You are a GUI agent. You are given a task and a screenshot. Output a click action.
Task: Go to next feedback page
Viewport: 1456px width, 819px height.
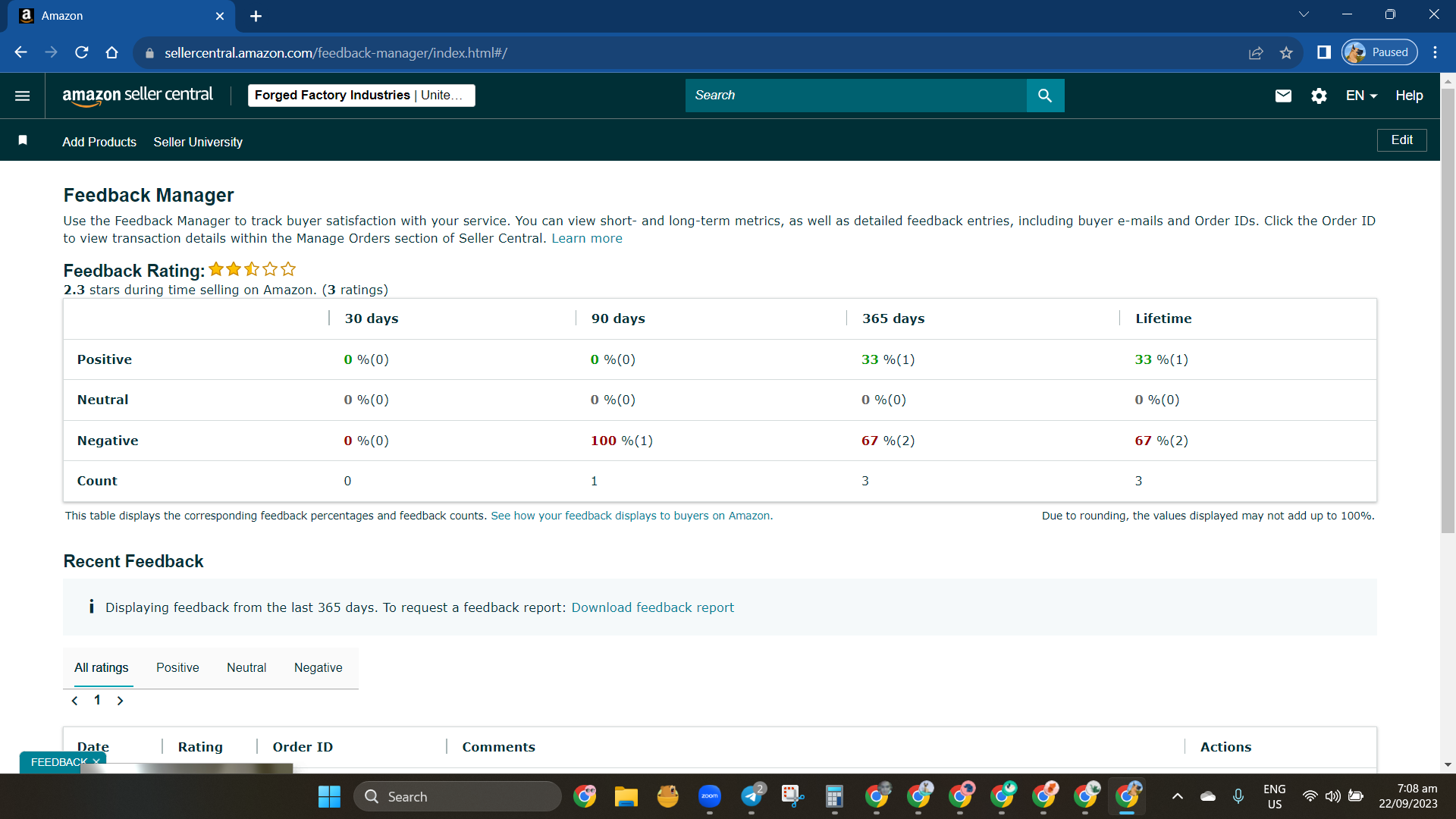(120, 701)
